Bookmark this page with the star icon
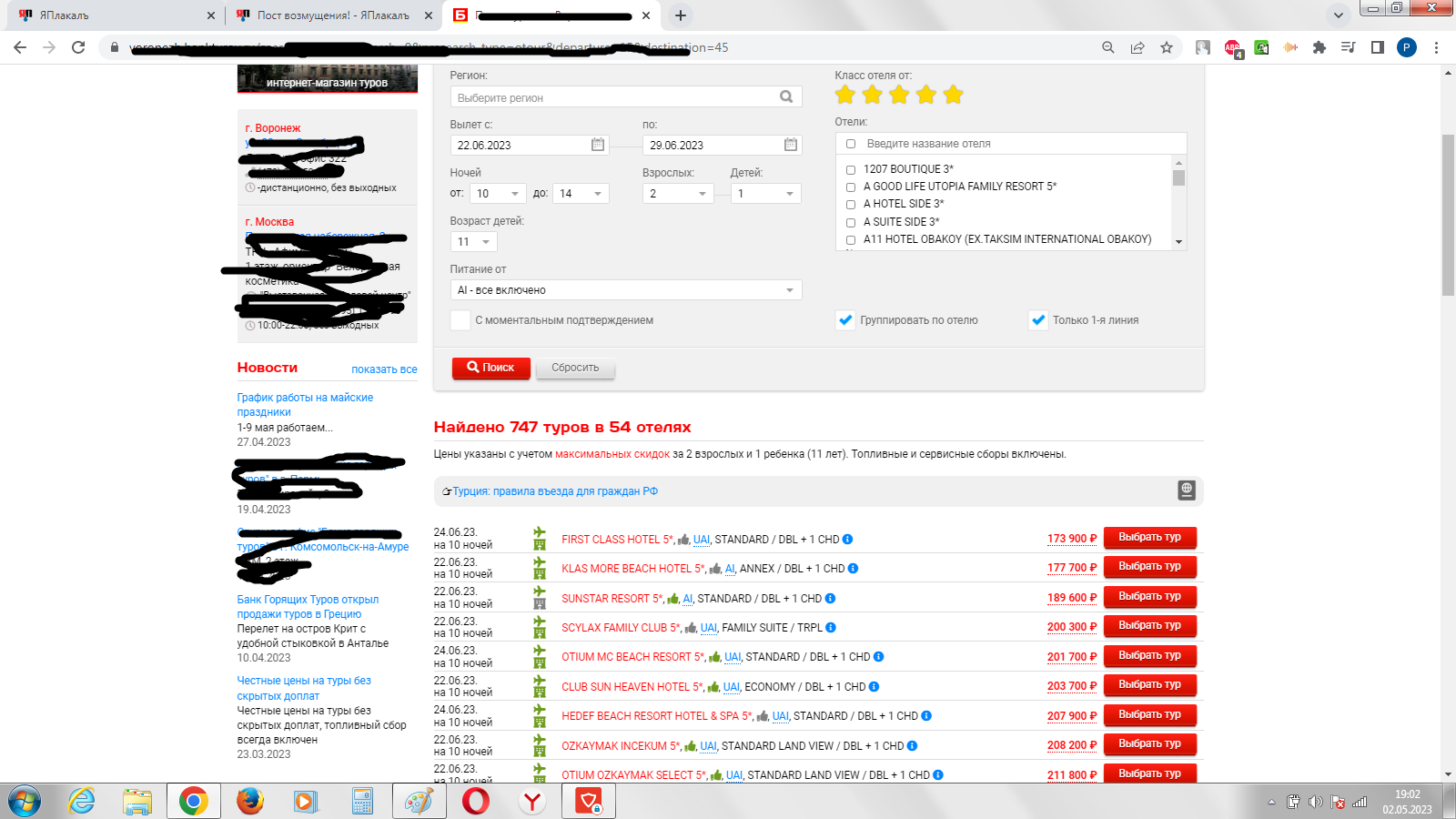The image size is (1456, 819). 1167,47
